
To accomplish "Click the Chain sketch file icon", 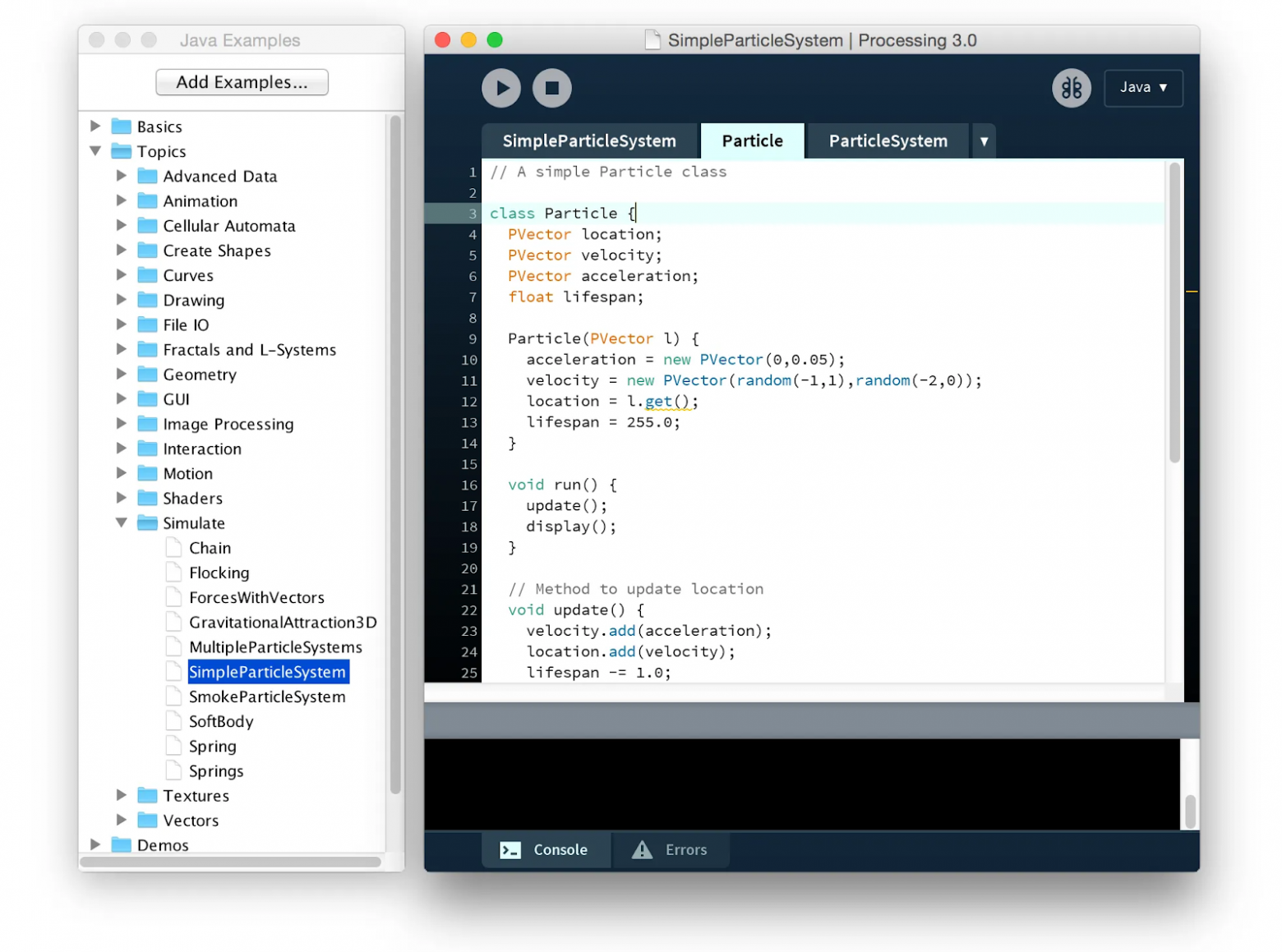I will click(x=173, y=547).
